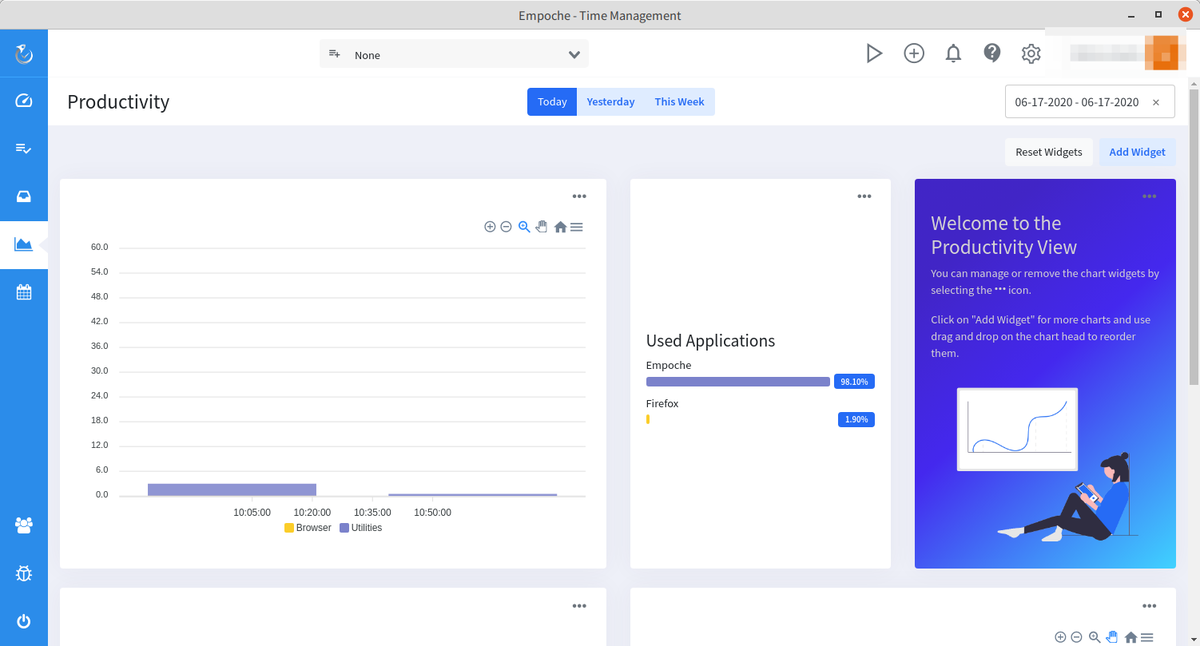Click the Firefox application label
The height and width of the screenshot is (646, 1200).
[x=662, y=403]
